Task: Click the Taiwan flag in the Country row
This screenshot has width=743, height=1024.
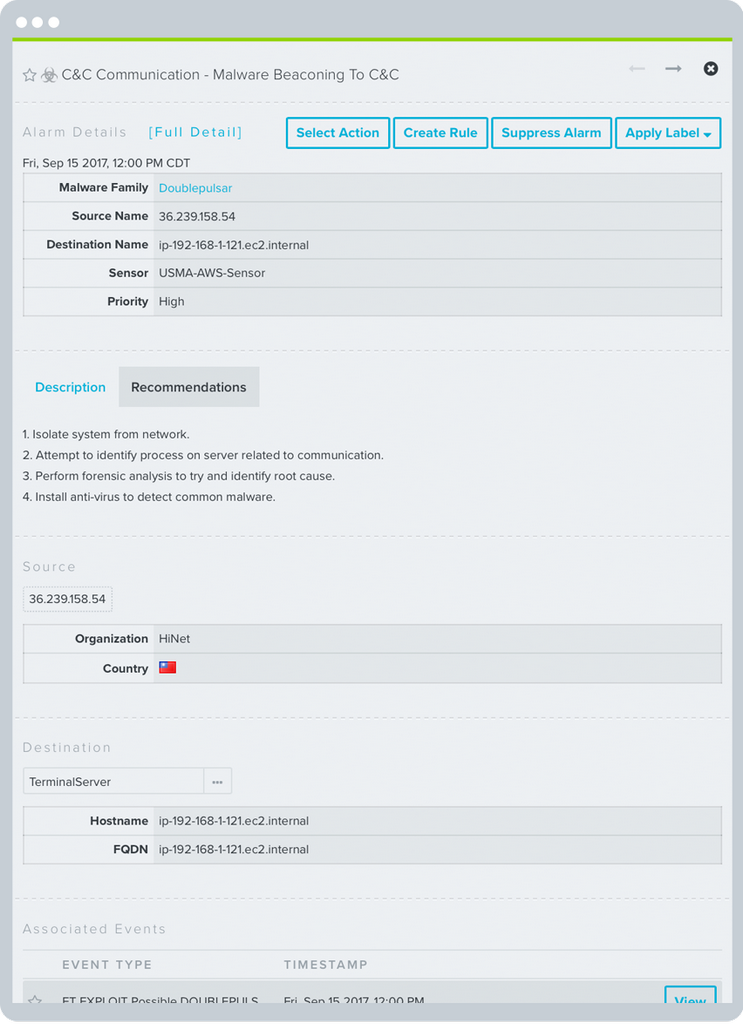Action: tap(167, 667)
